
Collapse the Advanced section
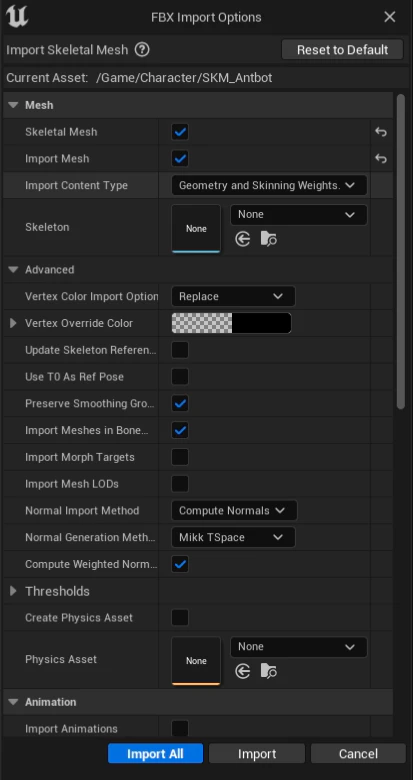click(x=13, y=270)
